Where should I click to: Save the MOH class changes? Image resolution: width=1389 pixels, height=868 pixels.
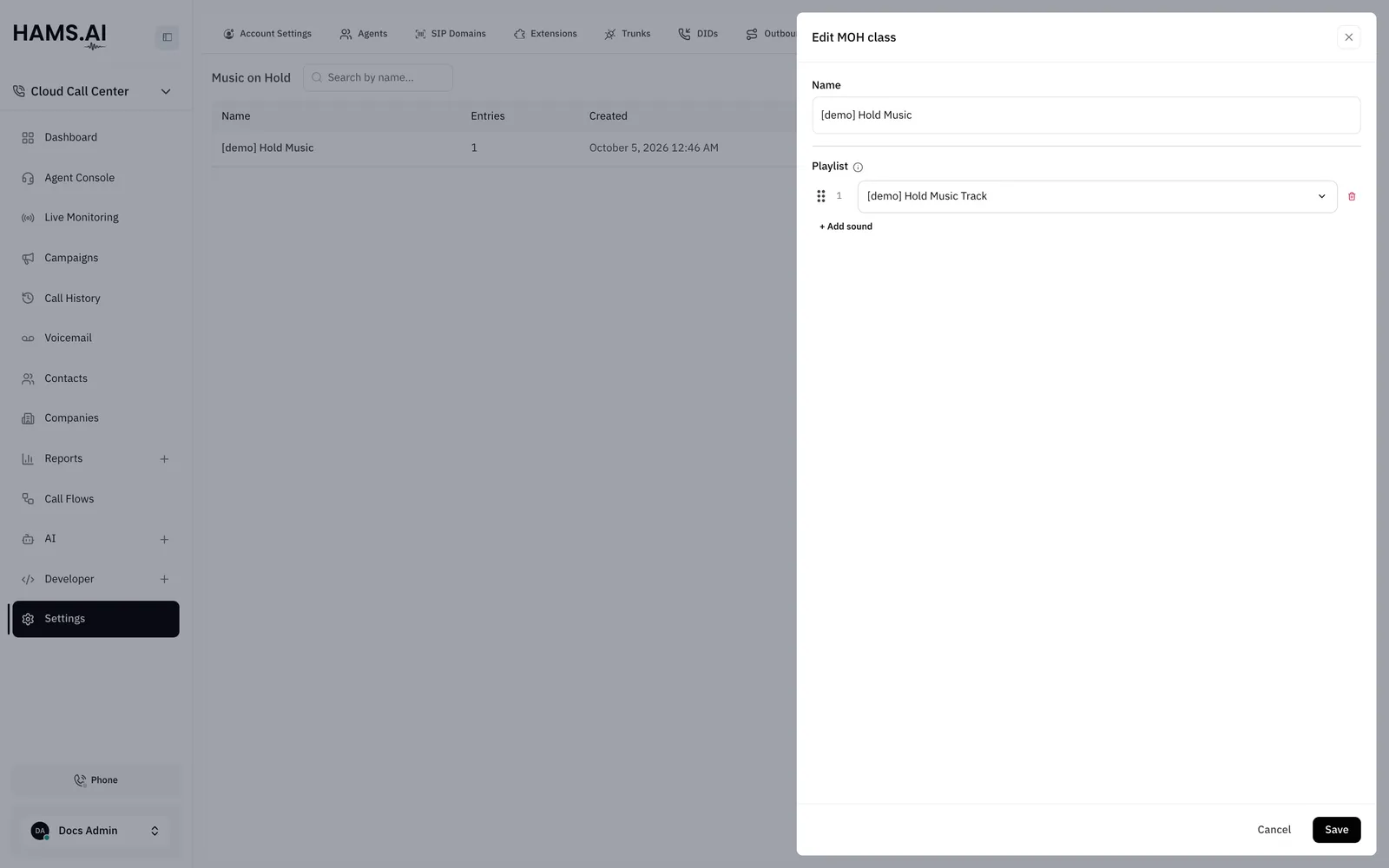(x=1336, y=830)
